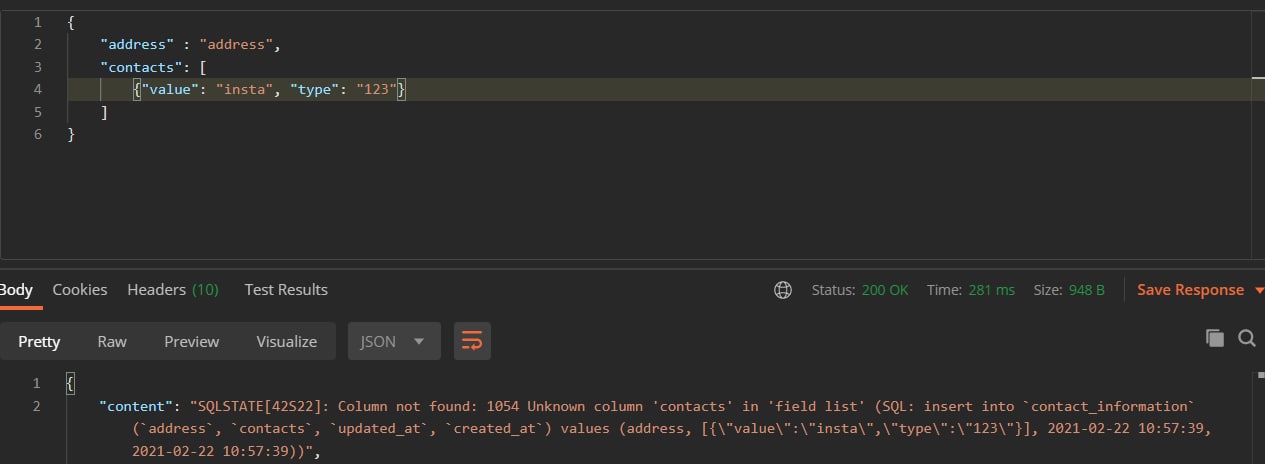
Task: Click the Save Response button
Action: click(1190, 290)
